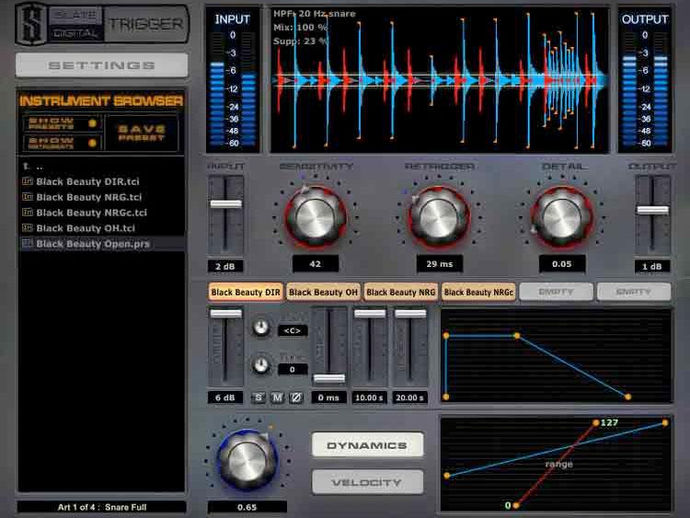Click the large blue dynamics knob
The image size is (690, 518).
[x=247, y=460]
